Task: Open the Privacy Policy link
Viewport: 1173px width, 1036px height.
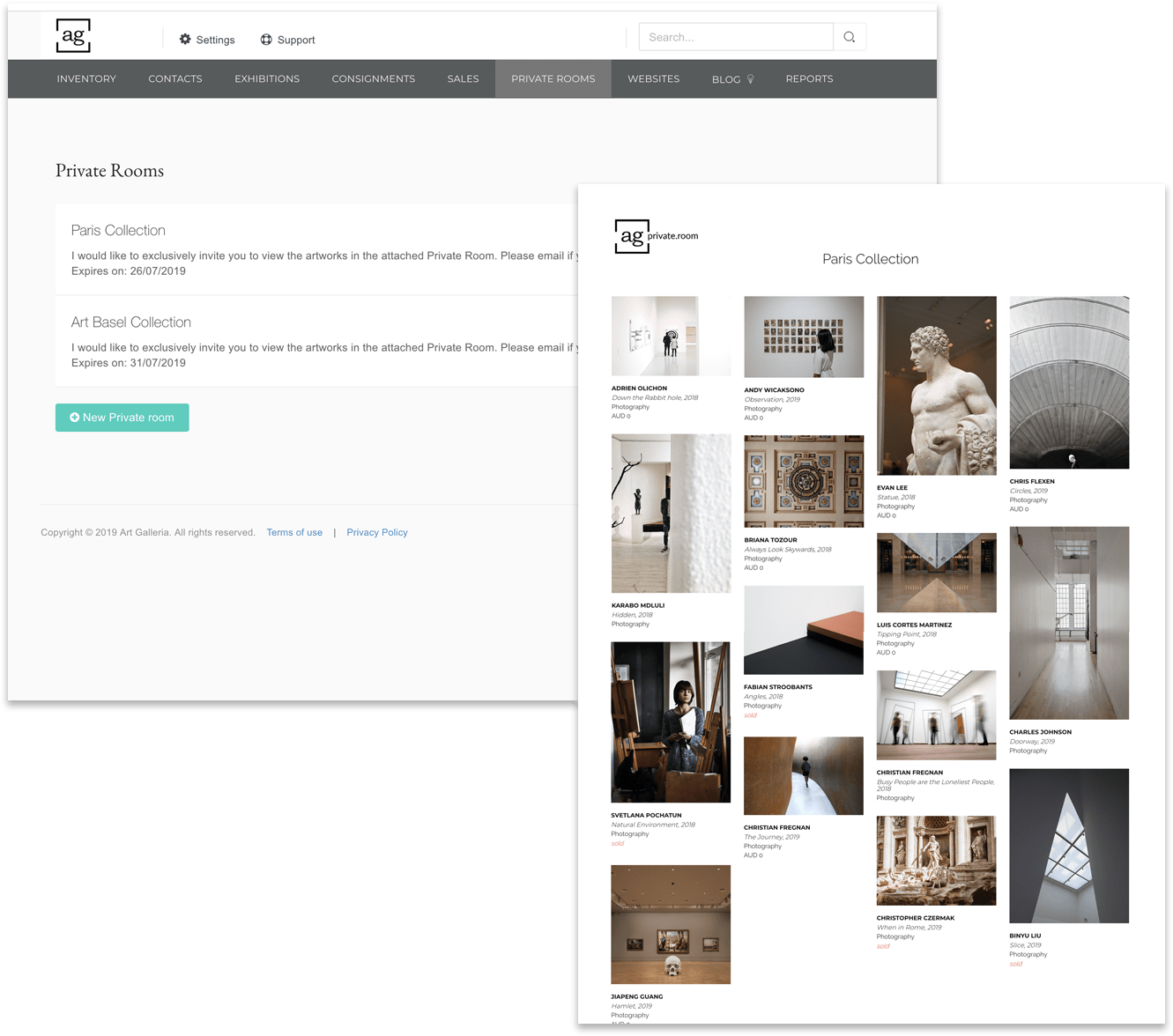Action: click(x=377, y=533)
